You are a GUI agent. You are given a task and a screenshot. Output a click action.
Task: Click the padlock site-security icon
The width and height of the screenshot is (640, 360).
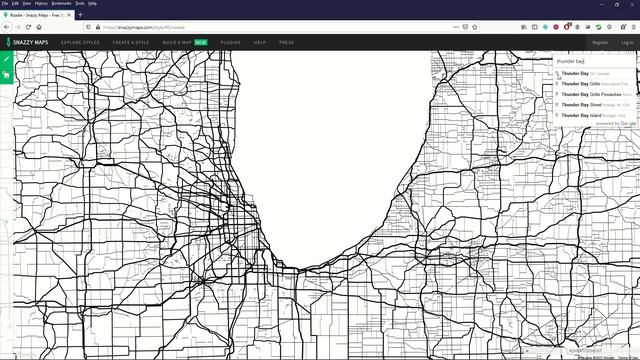(98, 27)
